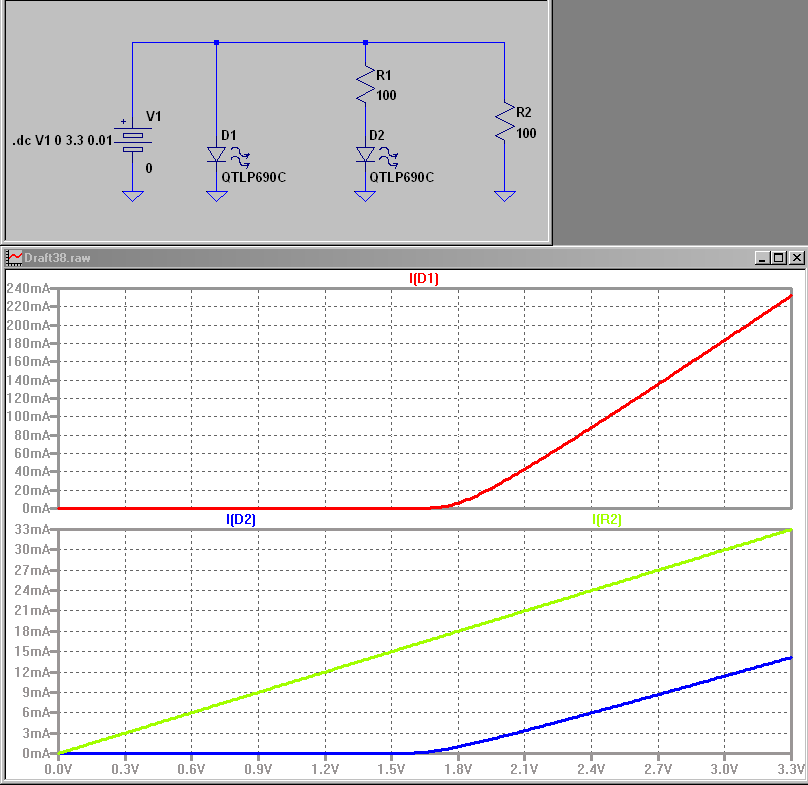Image resolution: width=808 pixels, height=785 pixels.
Task: Click the wire junction dot above R1
Action: (365, 42)
